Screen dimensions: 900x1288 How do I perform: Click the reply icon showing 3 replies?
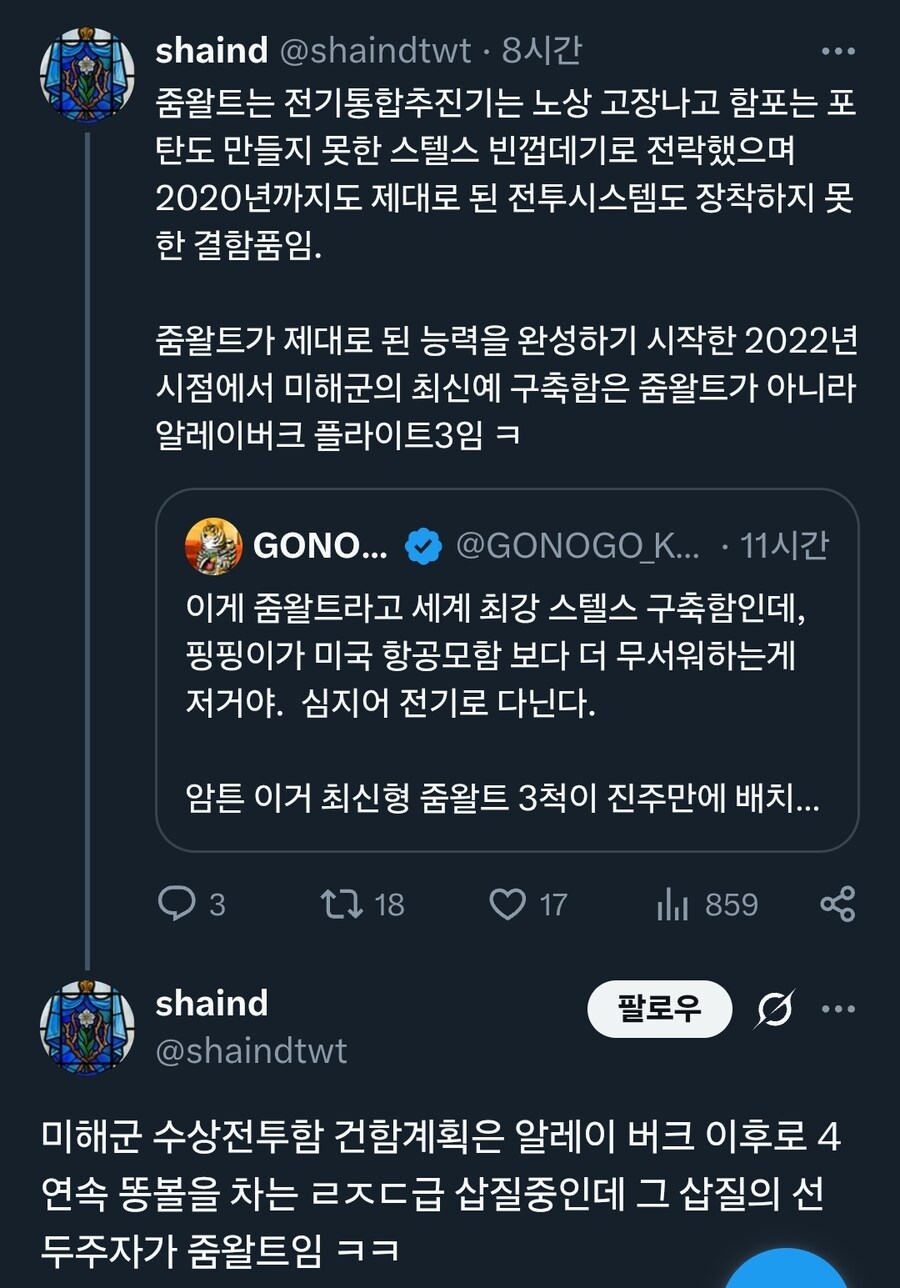tap(178, 905)
